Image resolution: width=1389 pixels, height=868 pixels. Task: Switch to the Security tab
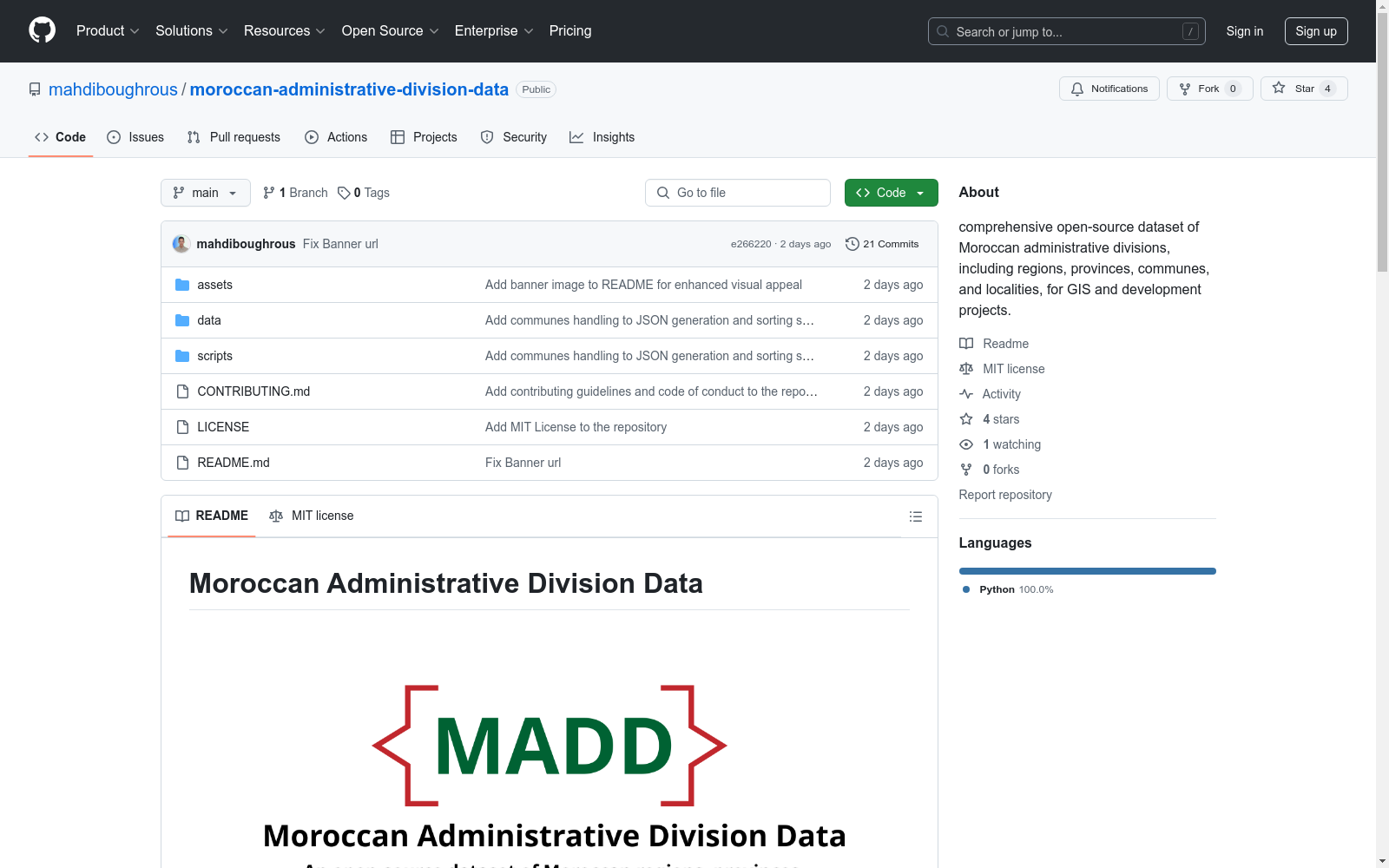pos(514,137)
